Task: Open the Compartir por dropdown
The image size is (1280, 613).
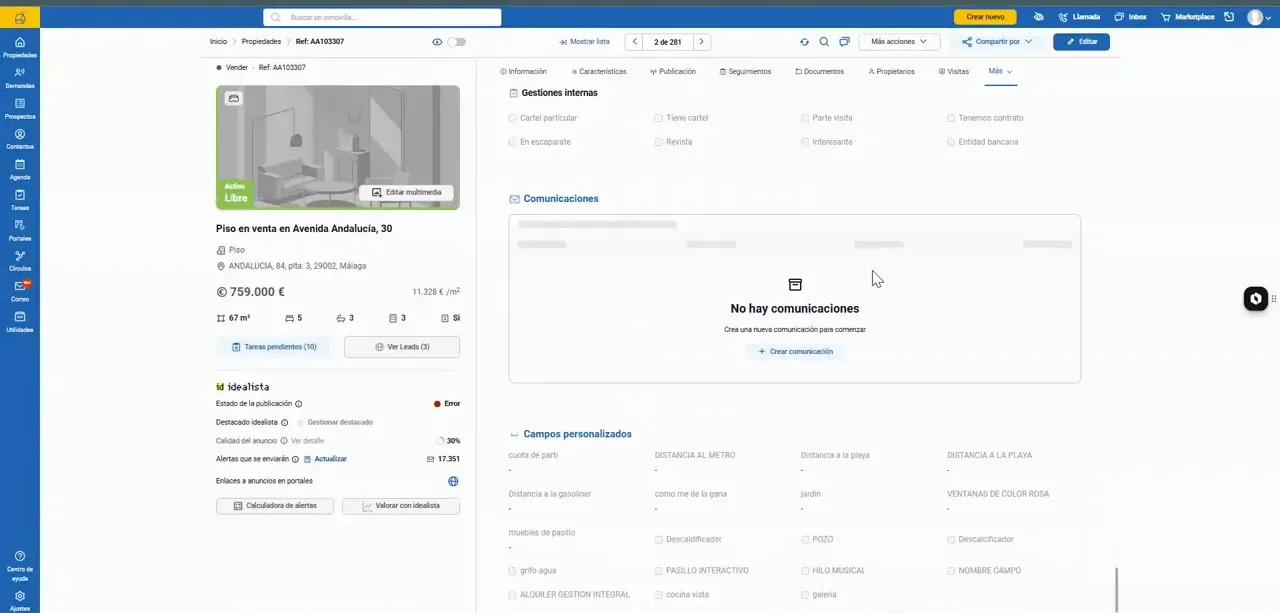Action: (x=997, y=42)
